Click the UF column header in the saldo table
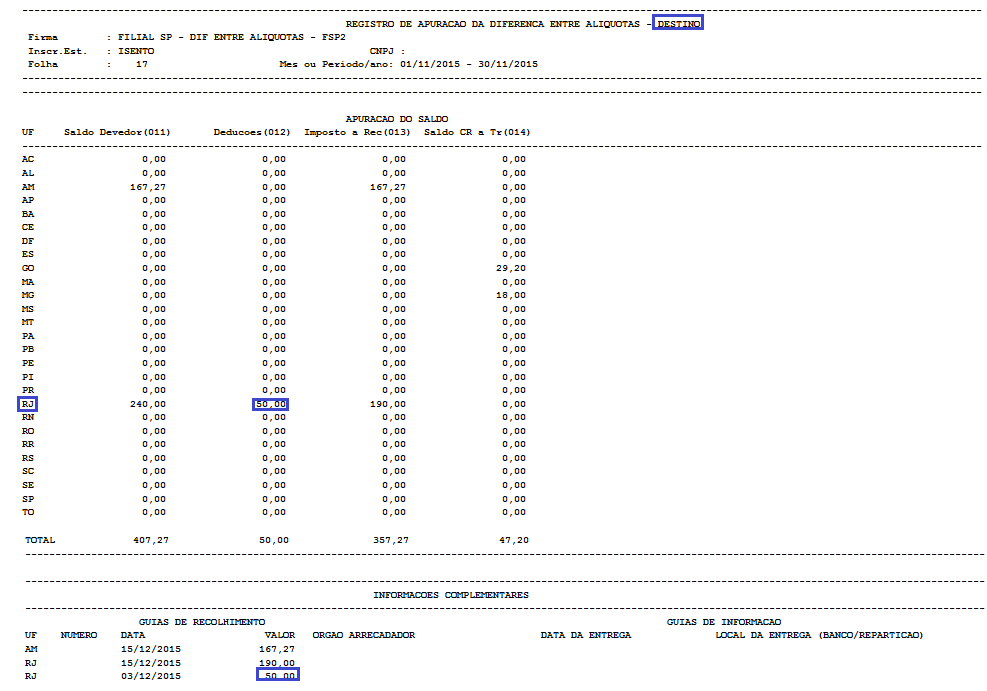This screenshot has height=691, width=987. pyautogui.click(x=28, y=132)
